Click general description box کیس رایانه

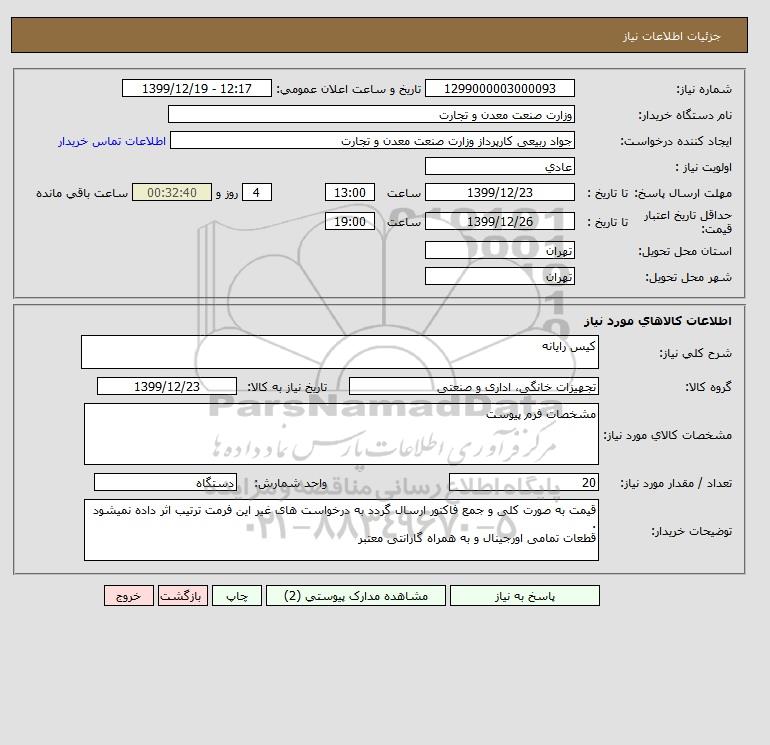pos(340,352)
